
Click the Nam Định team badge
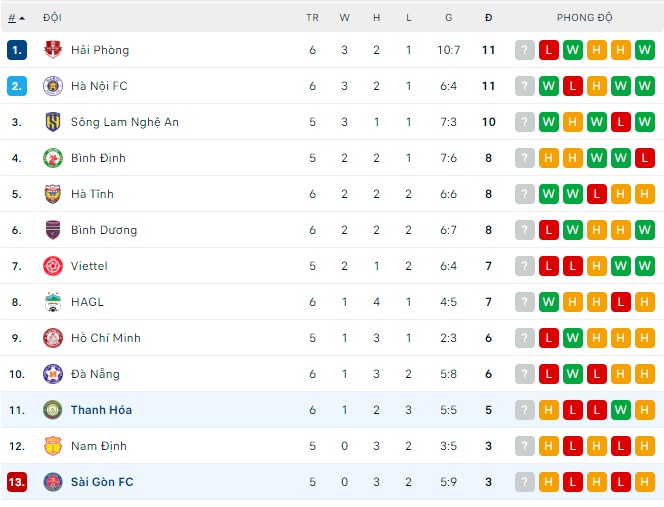pos(53,446)
